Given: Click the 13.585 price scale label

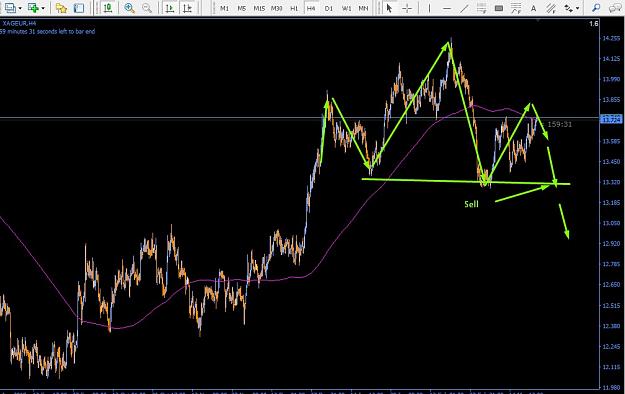Looking at the screenshot, I should click(x=611, y=141).
